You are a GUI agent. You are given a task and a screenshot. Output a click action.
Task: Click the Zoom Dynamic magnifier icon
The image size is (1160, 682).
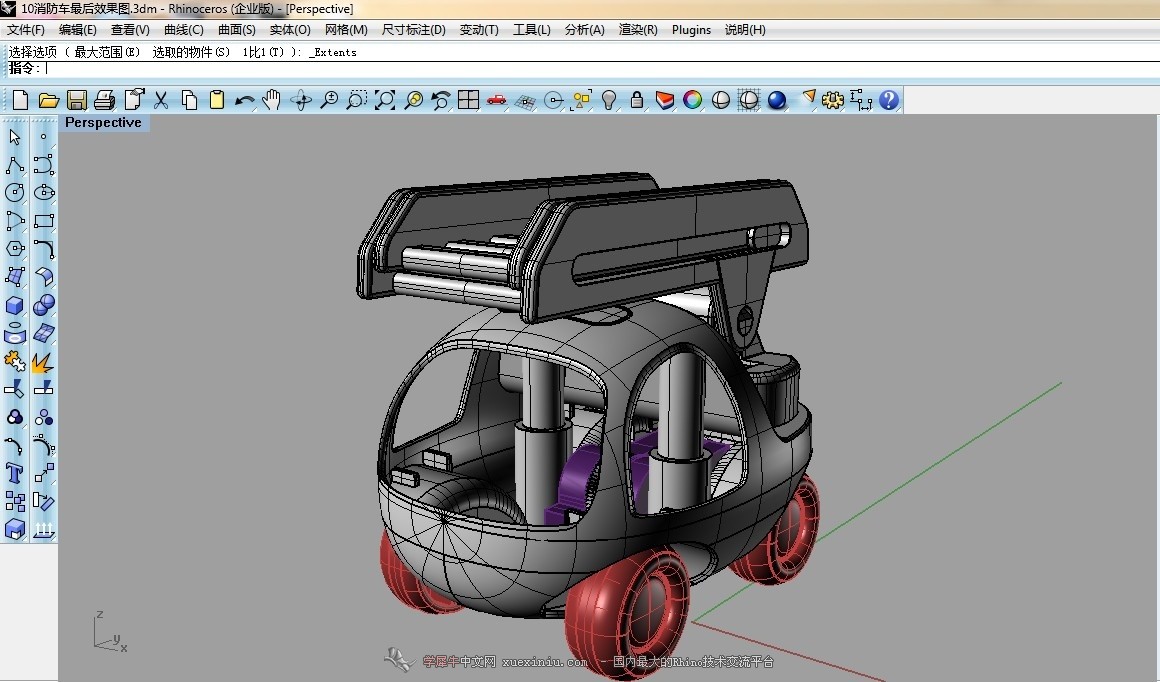pyautogui.click(x=328, y=100)
